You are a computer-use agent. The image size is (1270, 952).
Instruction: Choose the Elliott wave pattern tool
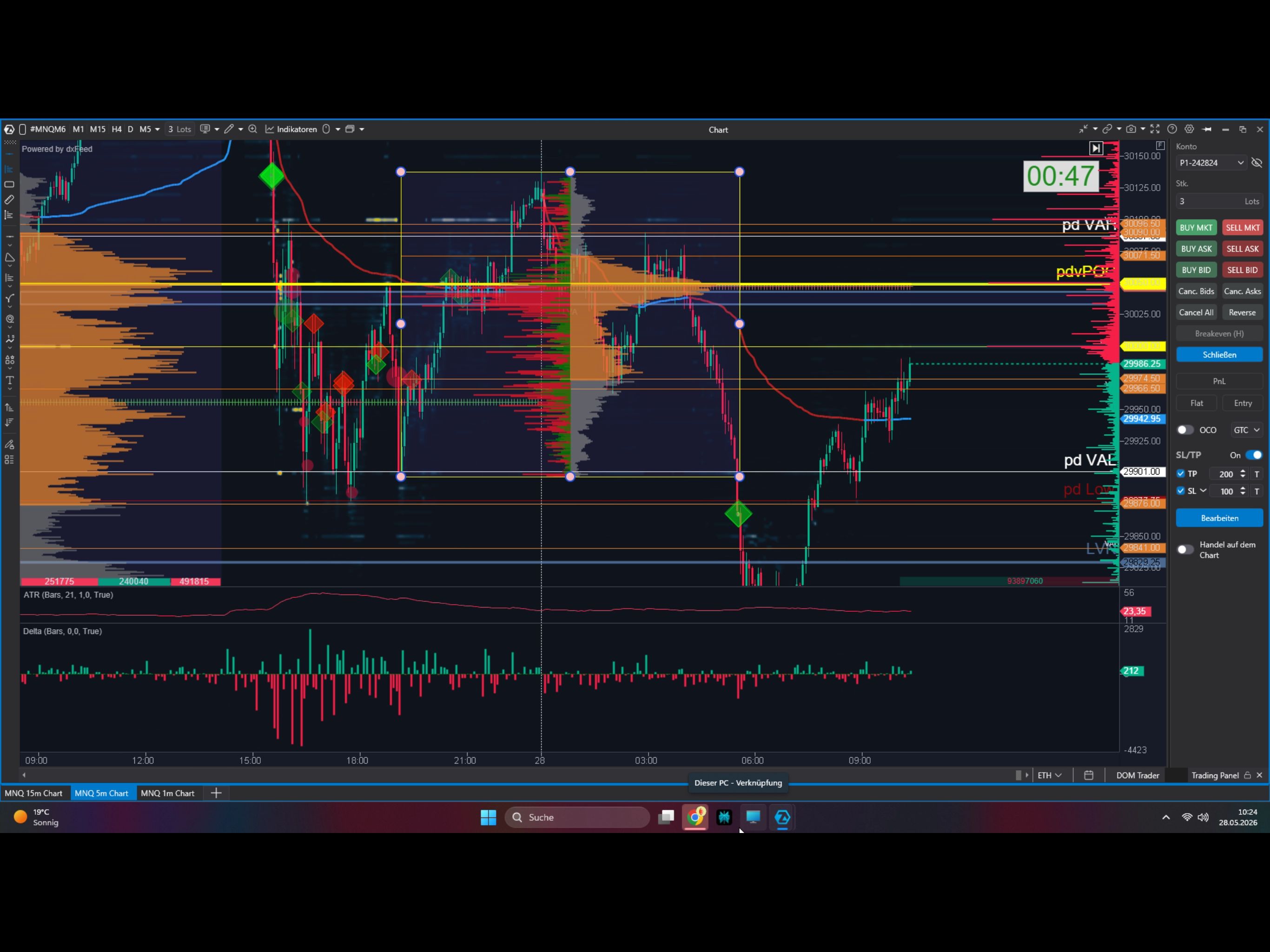9,339
